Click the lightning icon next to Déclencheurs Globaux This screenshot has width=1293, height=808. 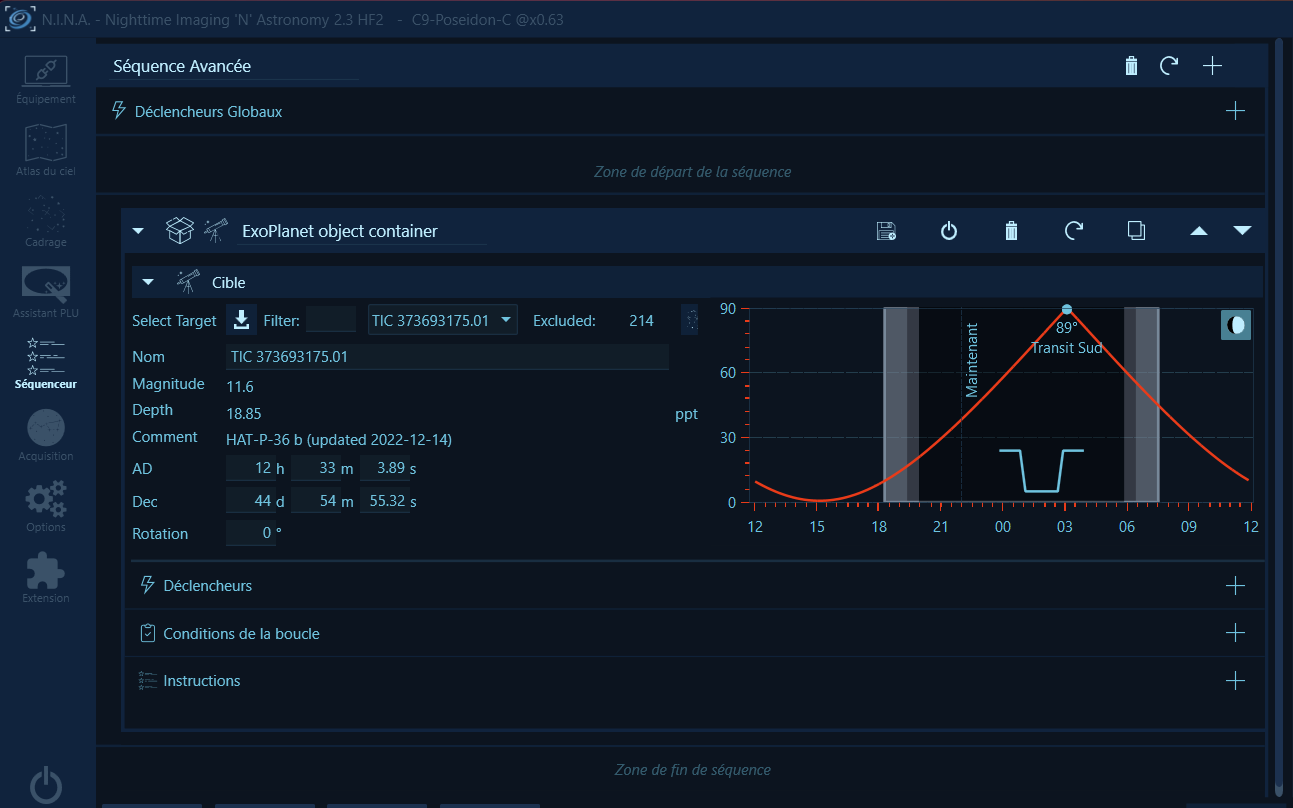click(119, 111)
